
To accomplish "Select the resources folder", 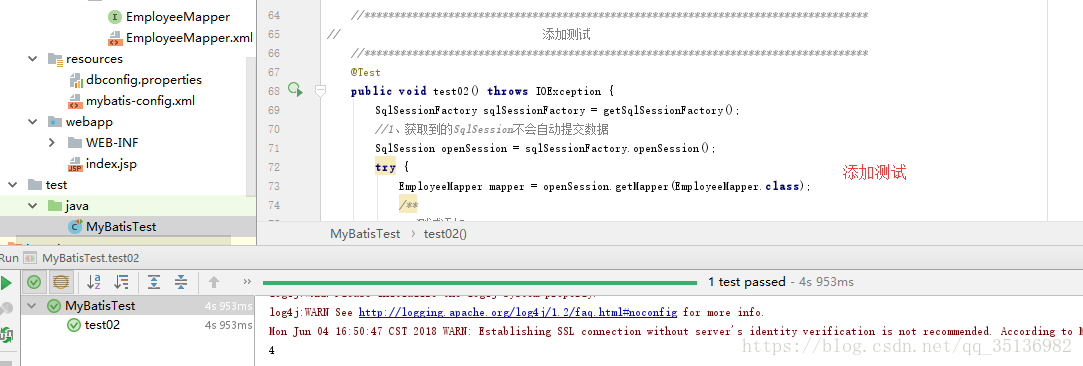I will tap(94, 59).
